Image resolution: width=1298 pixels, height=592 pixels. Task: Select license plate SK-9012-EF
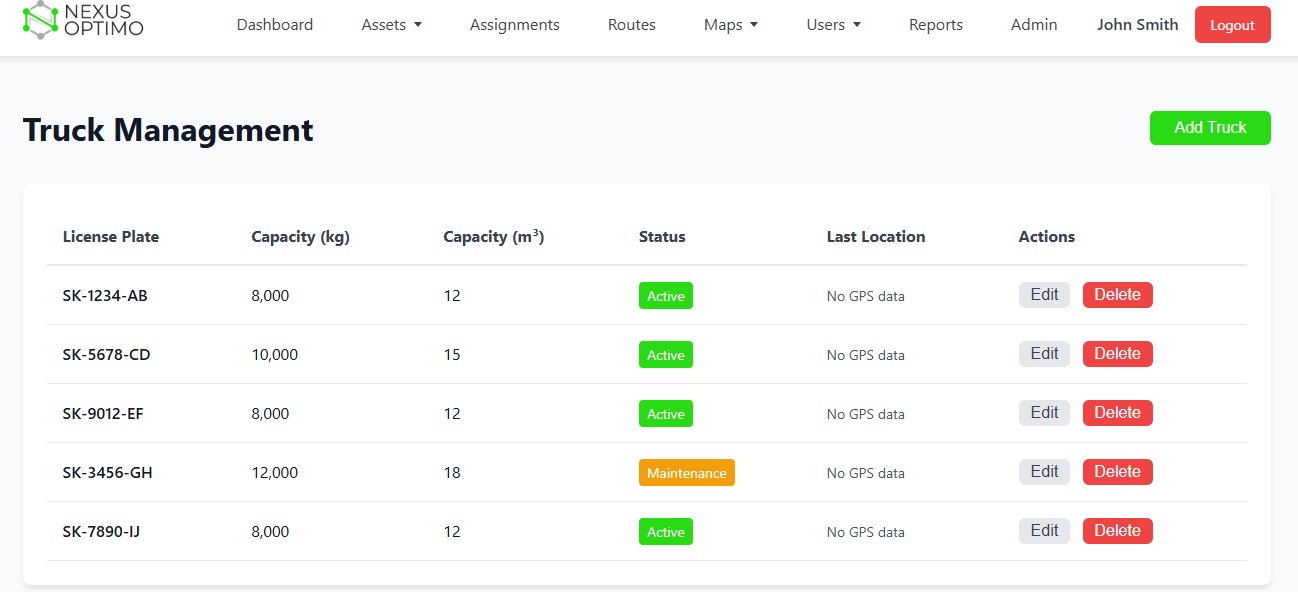(103, 414)
